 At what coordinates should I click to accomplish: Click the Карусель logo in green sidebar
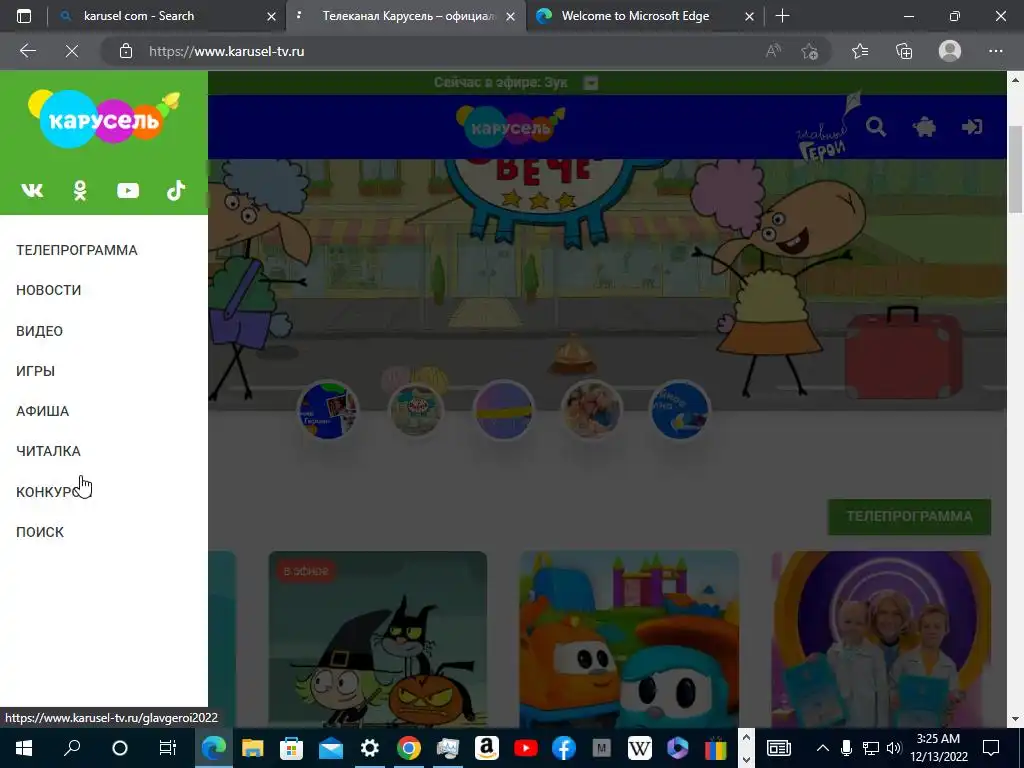(x=104, y=119)
